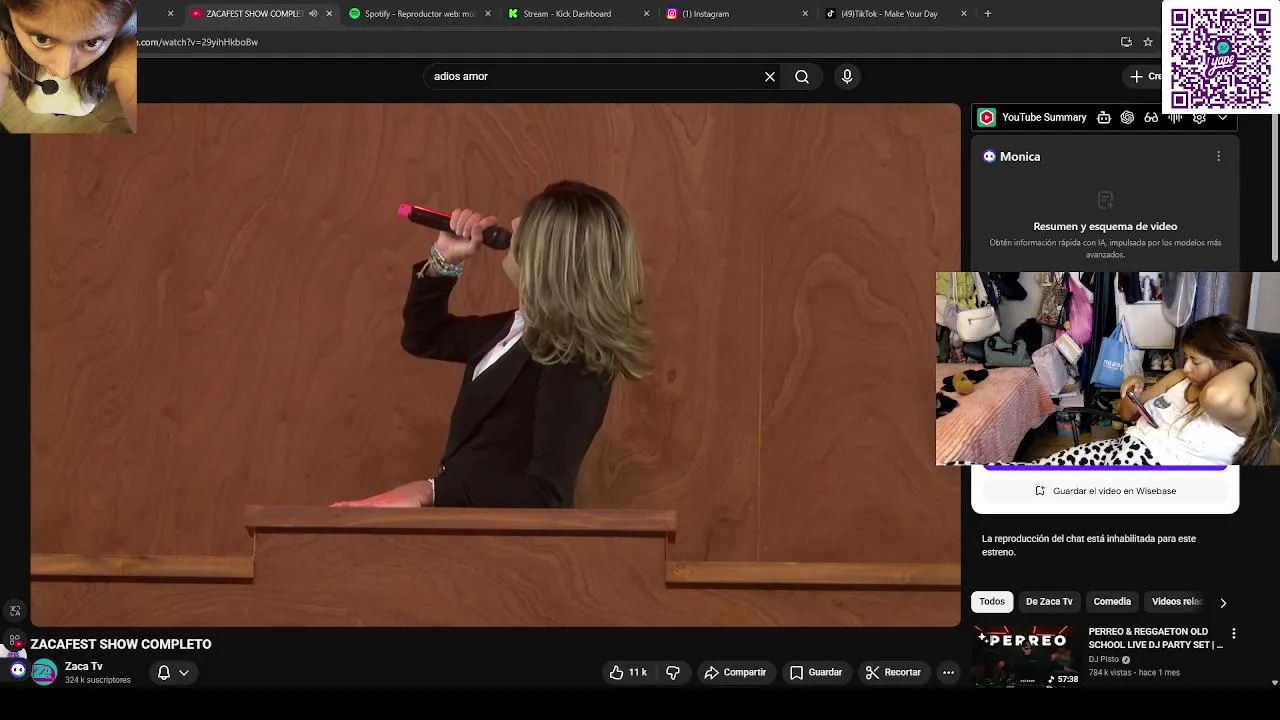1280x720 pixels.
Task: Click the translate icon left of video
Action: [x=15, y=611]
